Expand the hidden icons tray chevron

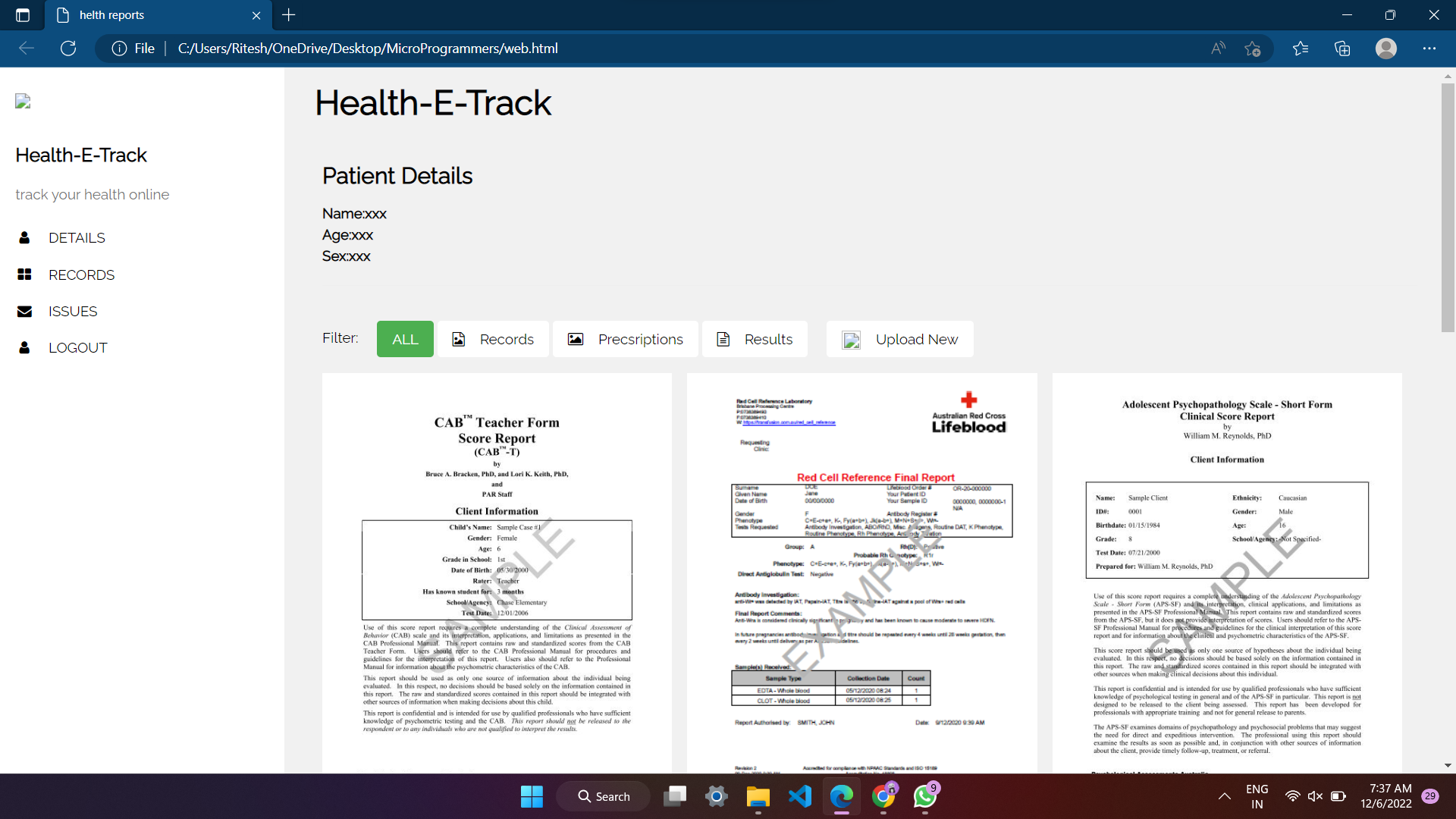tap(1223, 796)
